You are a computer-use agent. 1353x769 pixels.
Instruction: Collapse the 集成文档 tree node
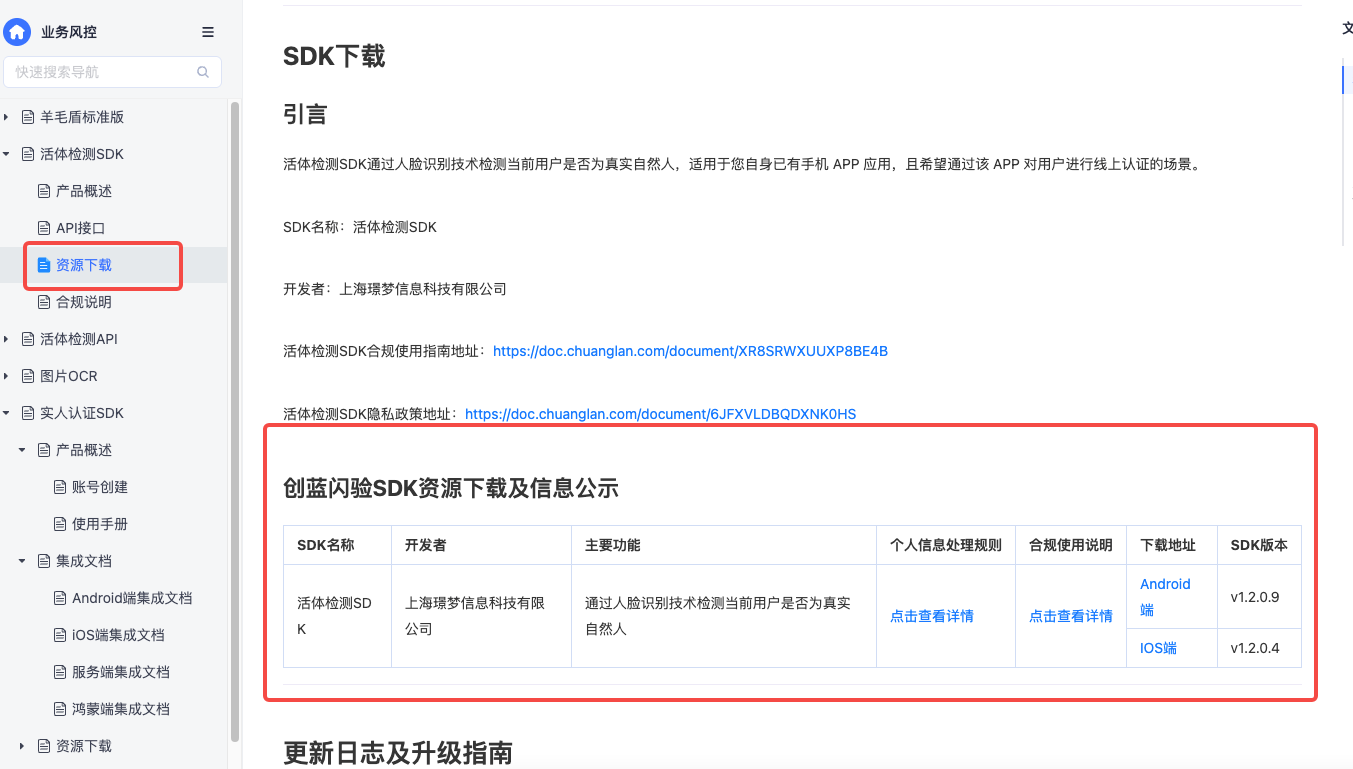click(x=22, y=561)
